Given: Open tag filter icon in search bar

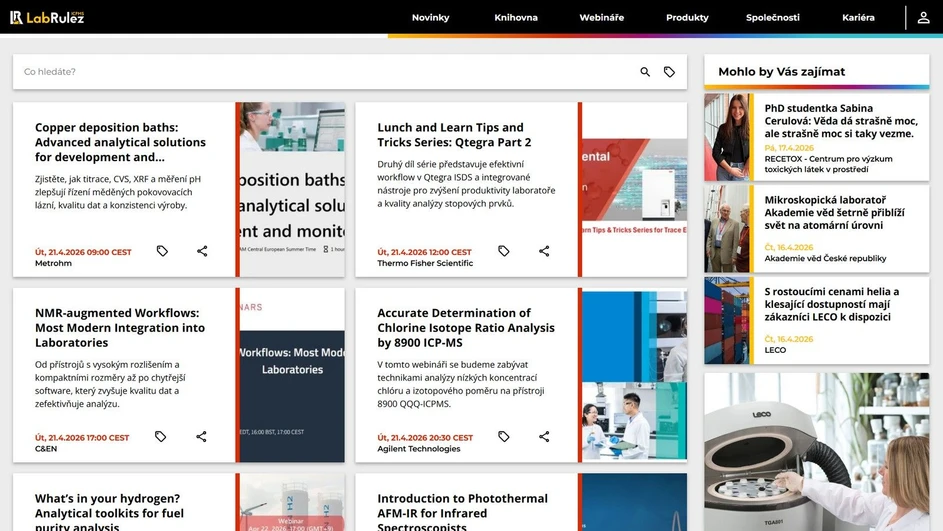Looking at the screenshot, I should coord(670,72).
